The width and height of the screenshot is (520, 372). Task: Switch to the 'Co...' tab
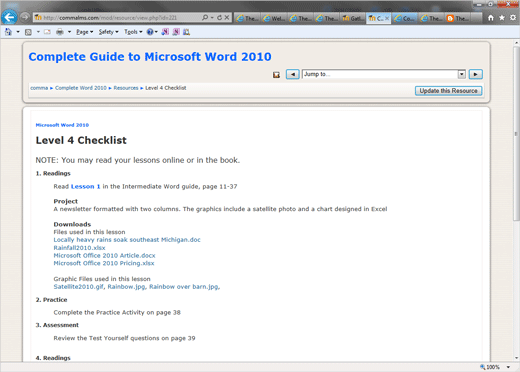pyautogui.click(x=405, y=18)
